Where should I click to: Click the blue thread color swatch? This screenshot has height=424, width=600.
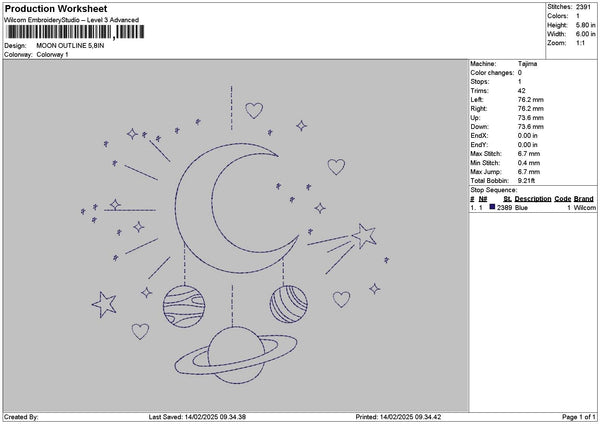click(x=492, y=207)
